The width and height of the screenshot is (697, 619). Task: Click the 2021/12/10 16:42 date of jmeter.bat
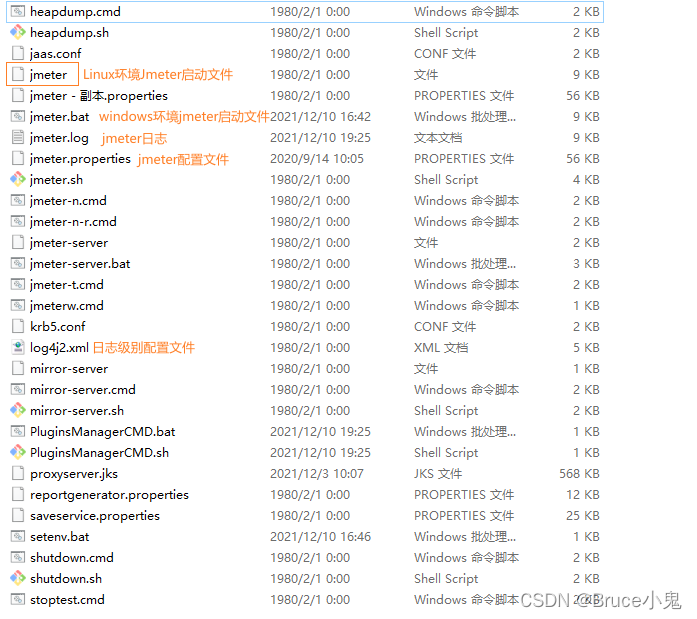pos(320,116)
